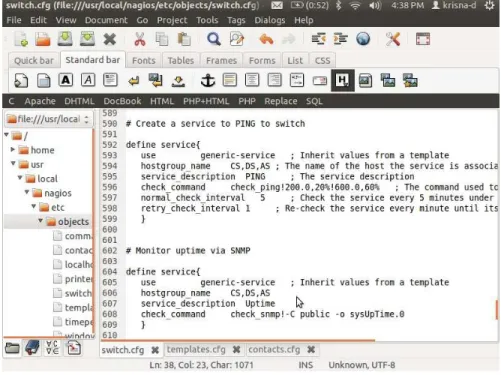This screenshot has width=501, height=375.
Task: Insert a Body tag icon
Action: pos(43,80)
